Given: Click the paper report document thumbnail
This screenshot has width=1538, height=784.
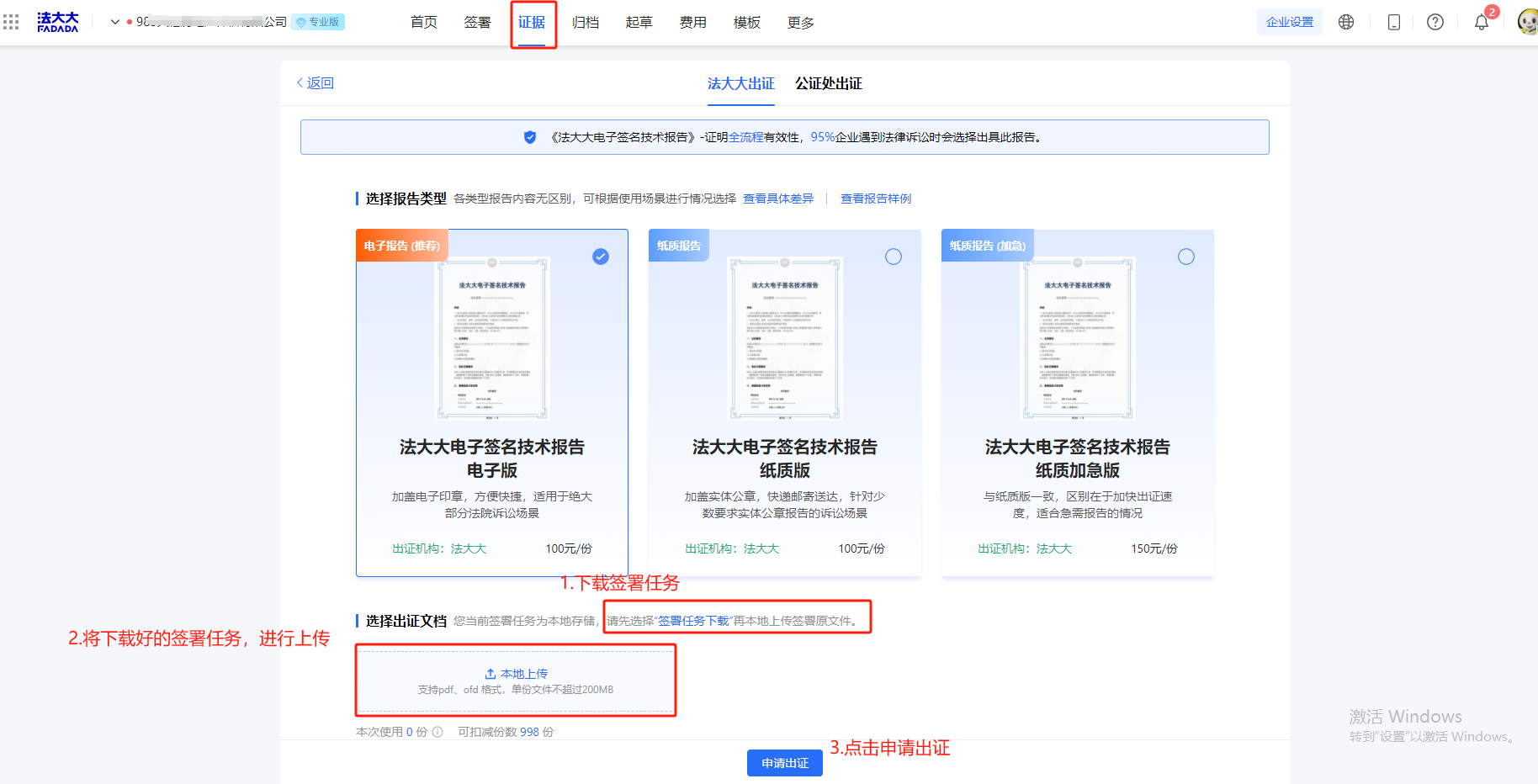Looking at the screenshot, I should 785,338.
